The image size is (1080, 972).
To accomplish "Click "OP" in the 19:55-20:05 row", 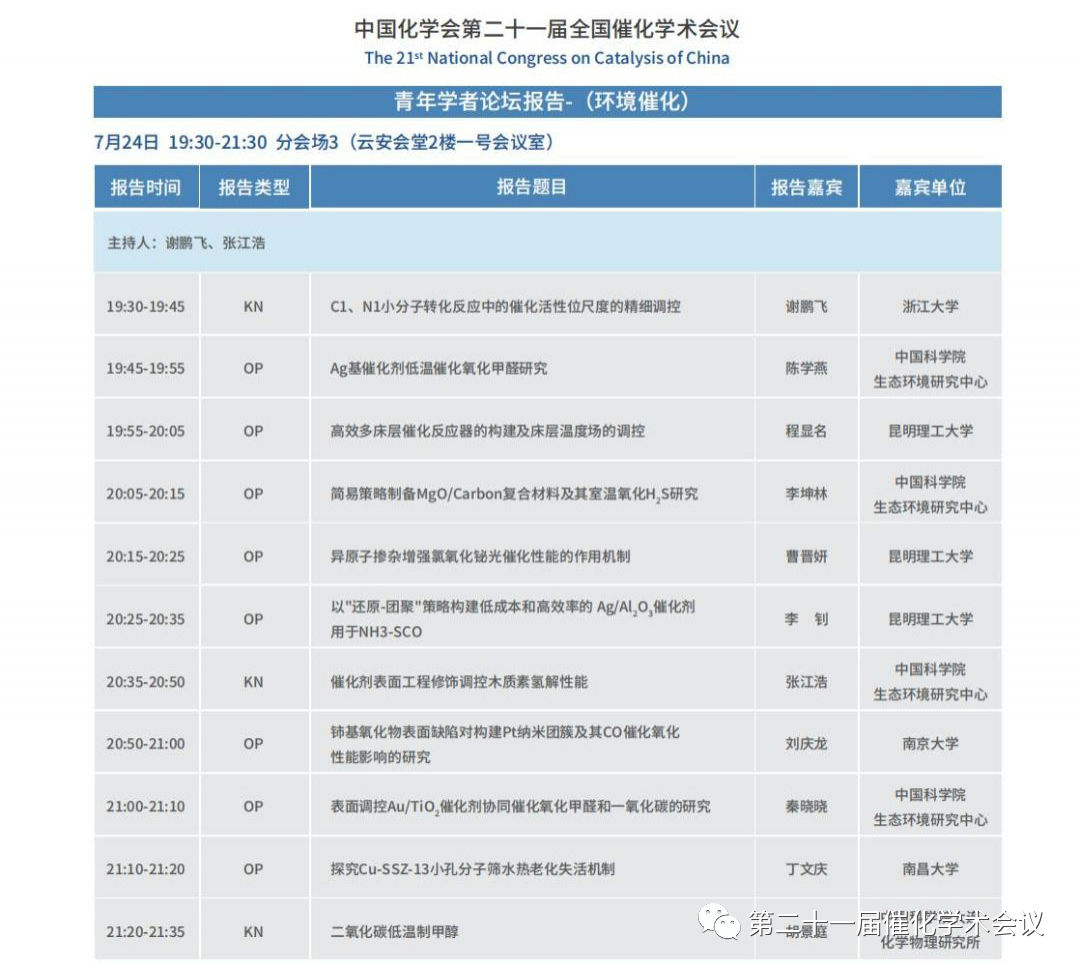I will [x=253, y=431].
